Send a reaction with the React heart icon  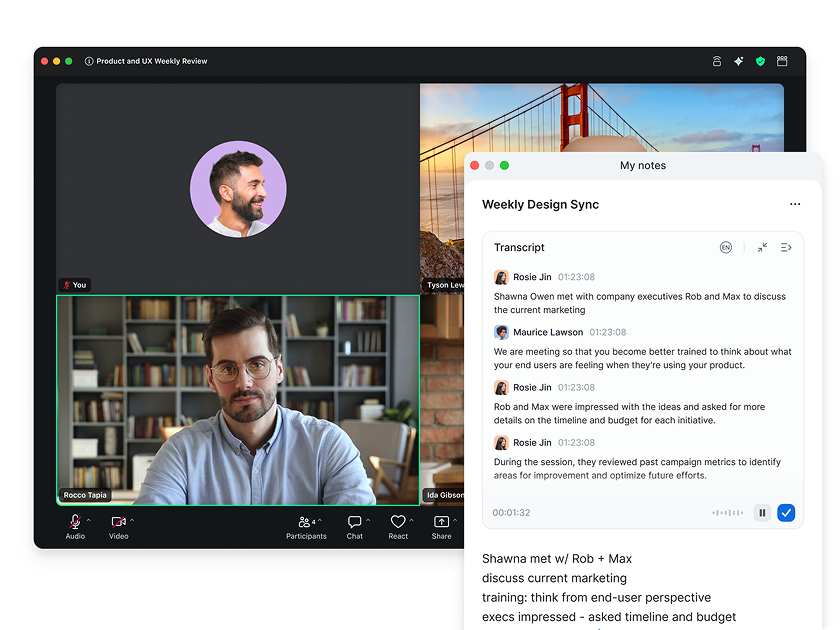[397, 521]
